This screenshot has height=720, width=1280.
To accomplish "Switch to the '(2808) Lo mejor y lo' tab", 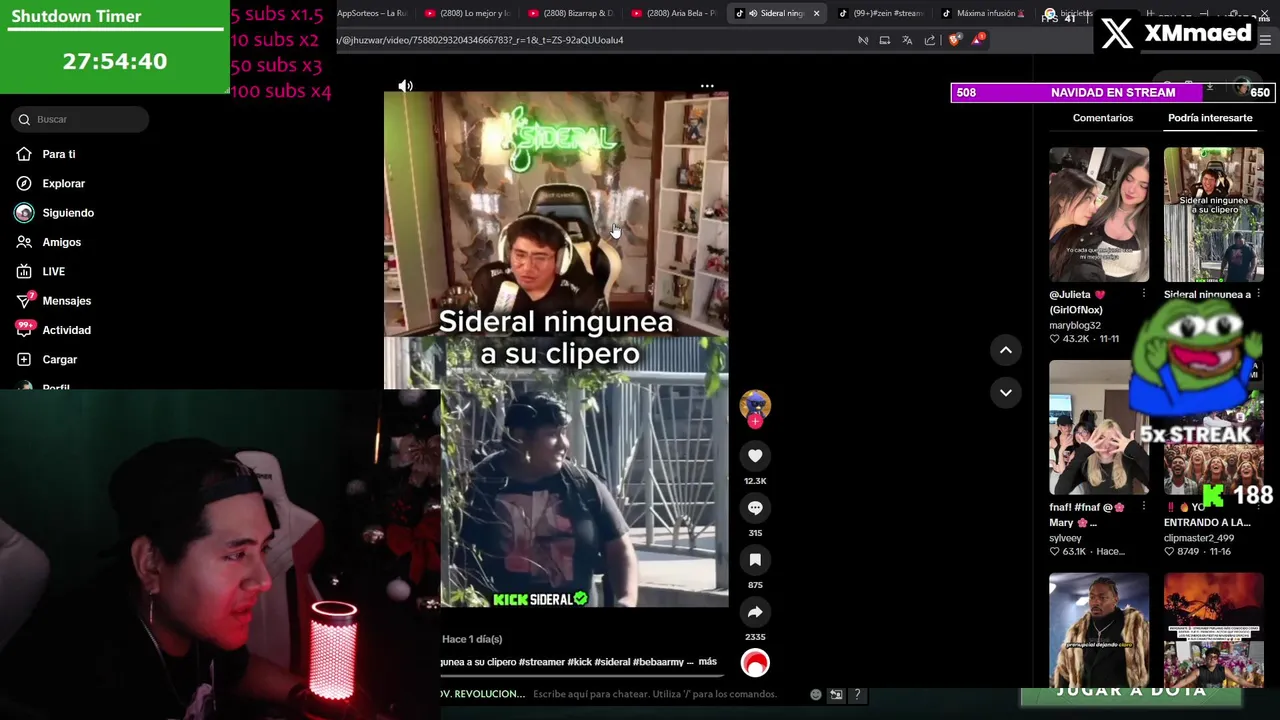I will pos(467,13).
